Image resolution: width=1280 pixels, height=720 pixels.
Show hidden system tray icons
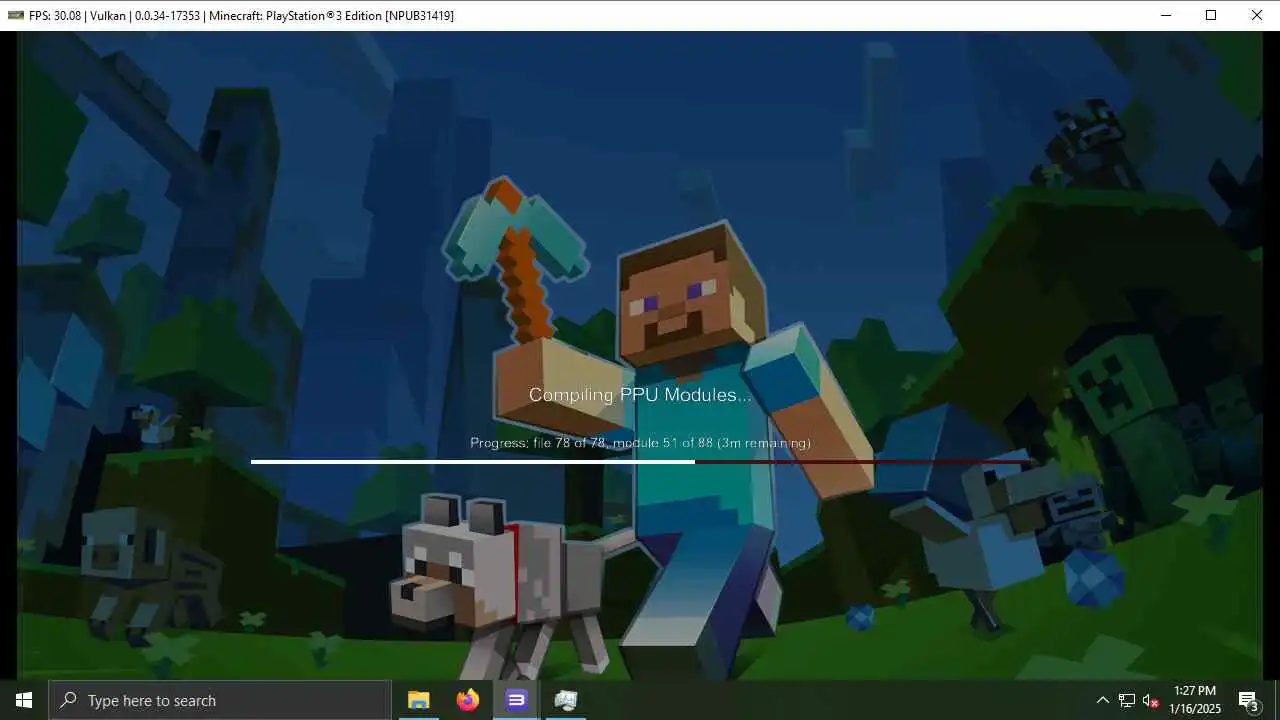(1102, 700)
